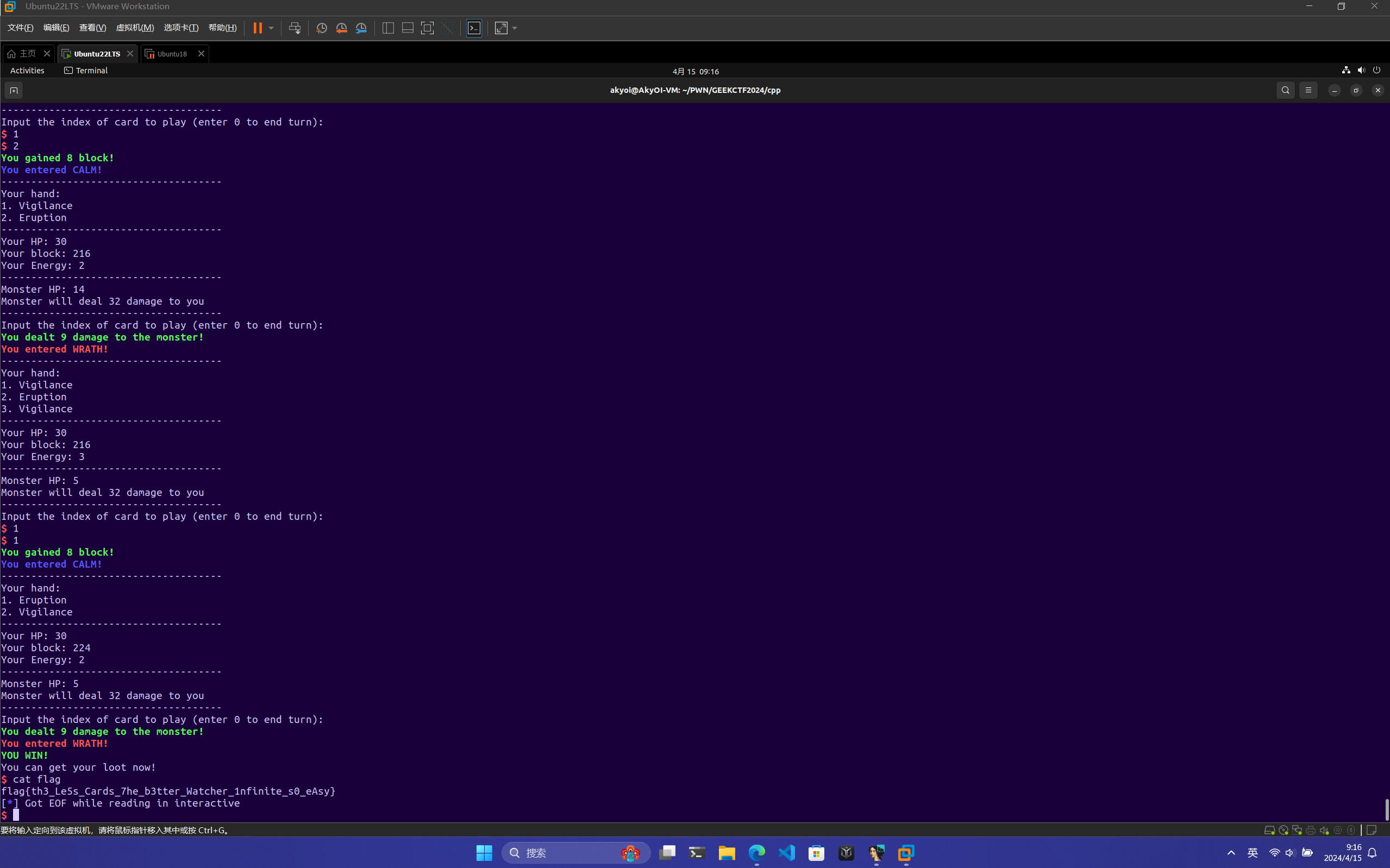The height and width of the screenshot is (868, 1390).
Task: Close the Ubuntu terminal window
Action: pyautogui.click(x=1378, y=90)
